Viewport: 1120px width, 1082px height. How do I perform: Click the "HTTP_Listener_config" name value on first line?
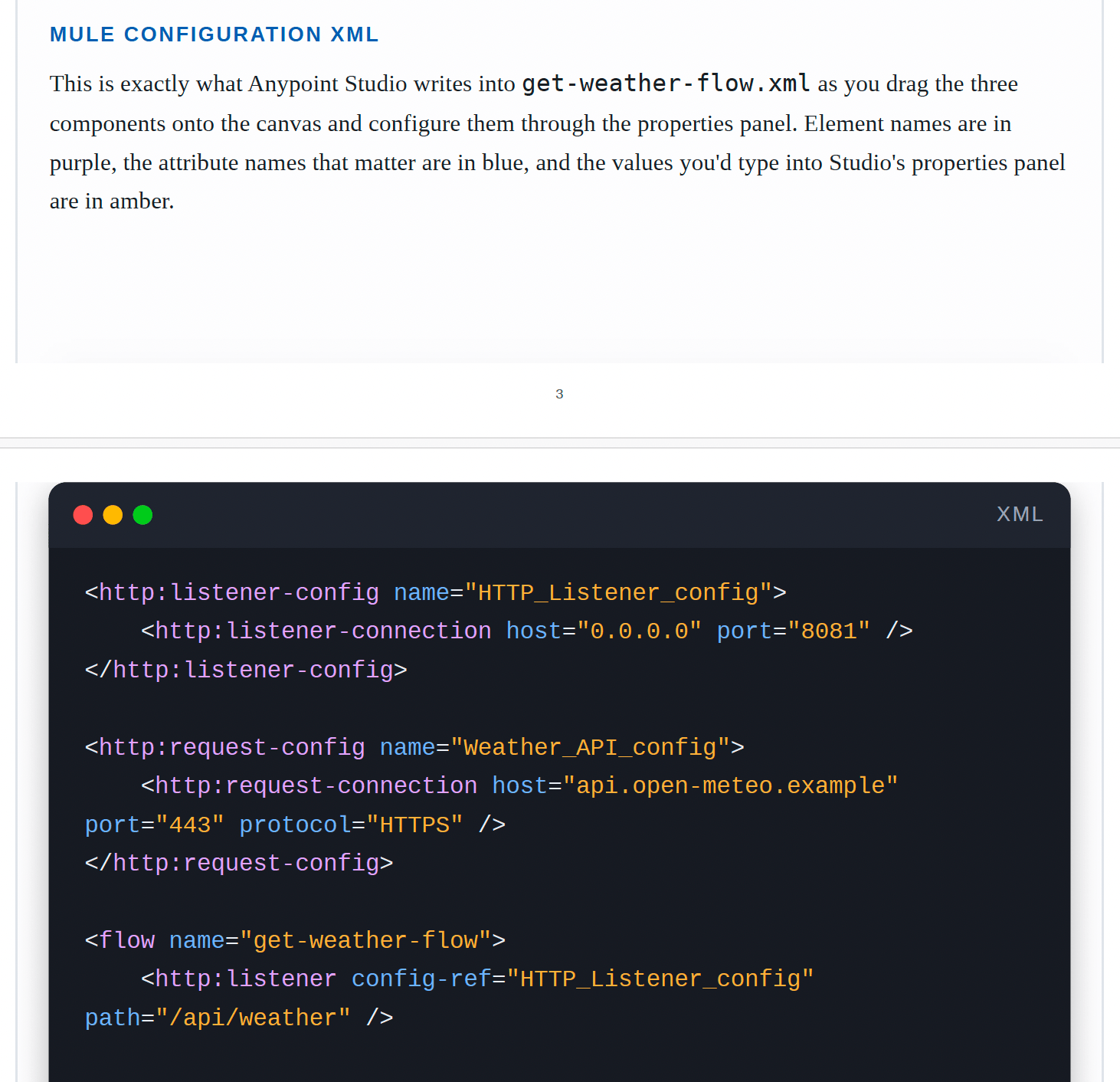tap(618, 592)
